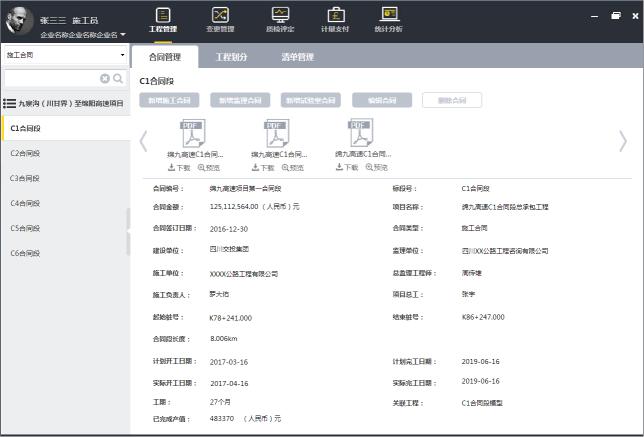Preview the first PDF contract (预览)
The width and height of the screenshot is (644, 437).
pyautogui.click(x=209, y=168)
